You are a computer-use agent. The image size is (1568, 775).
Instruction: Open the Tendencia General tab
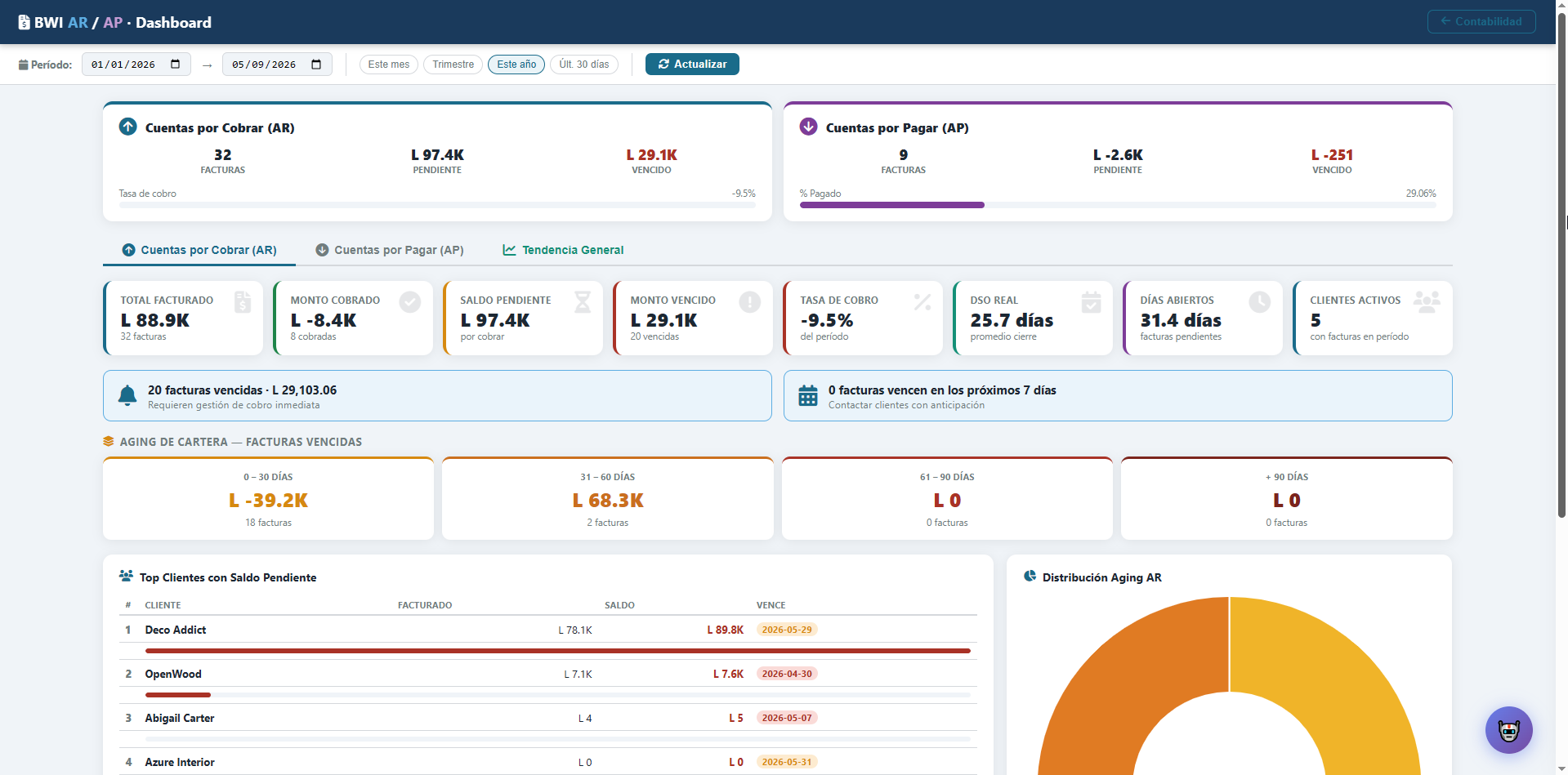[563, 250]
